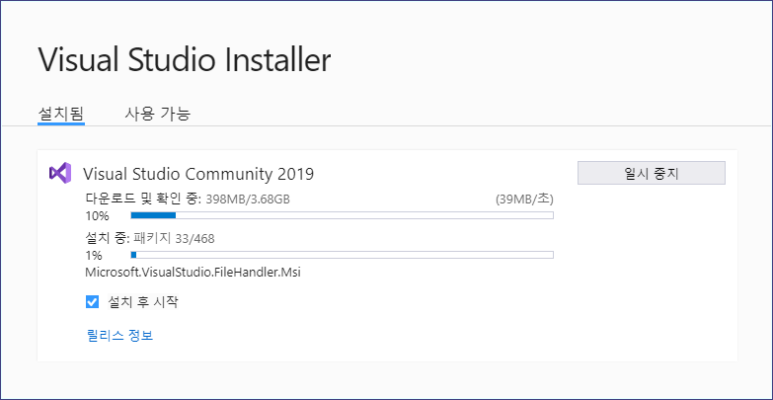Click the Visual Studio purple logo icon

tap(60, 173)
